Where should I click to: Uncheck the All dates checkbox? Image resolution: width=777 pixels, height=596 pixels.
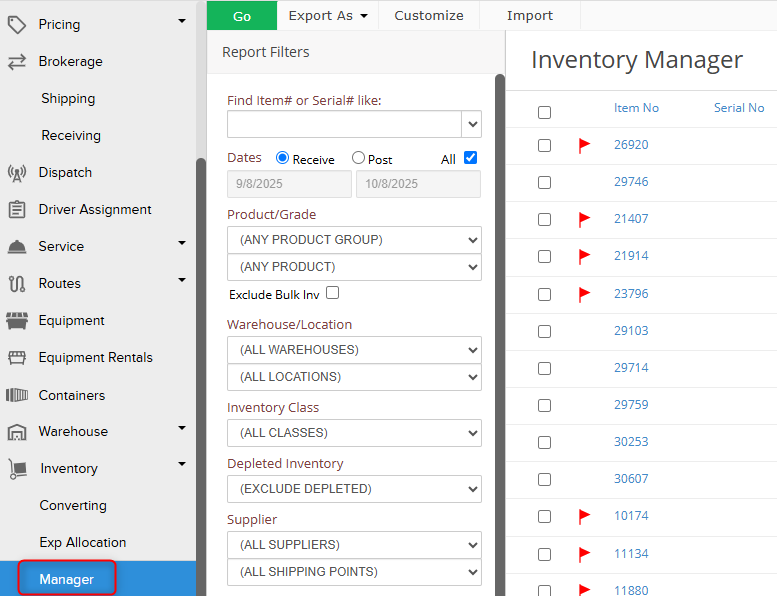point(471,158)
